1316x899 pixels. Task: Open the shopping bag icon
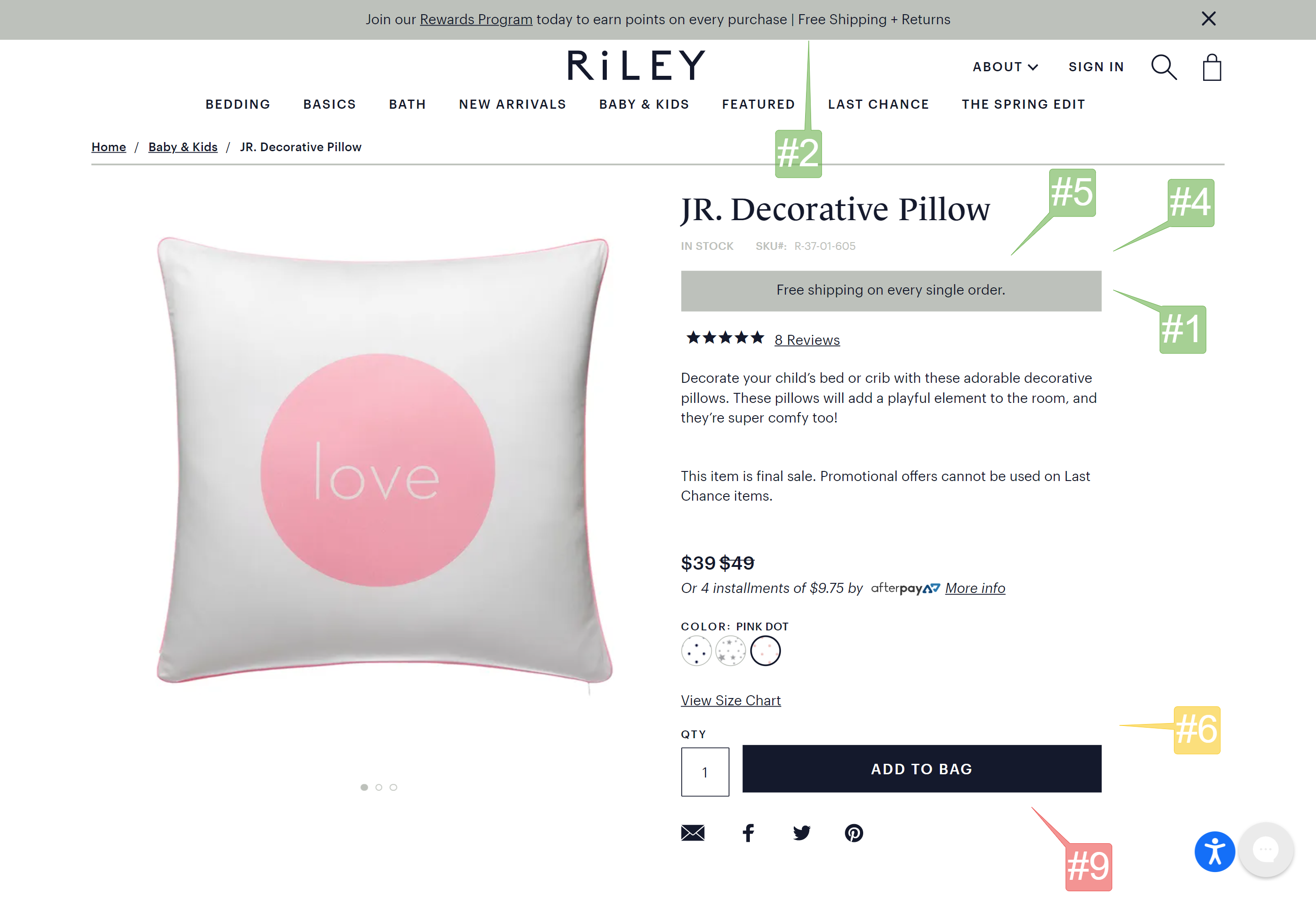pyautogui.click(x=1212, y=67)
